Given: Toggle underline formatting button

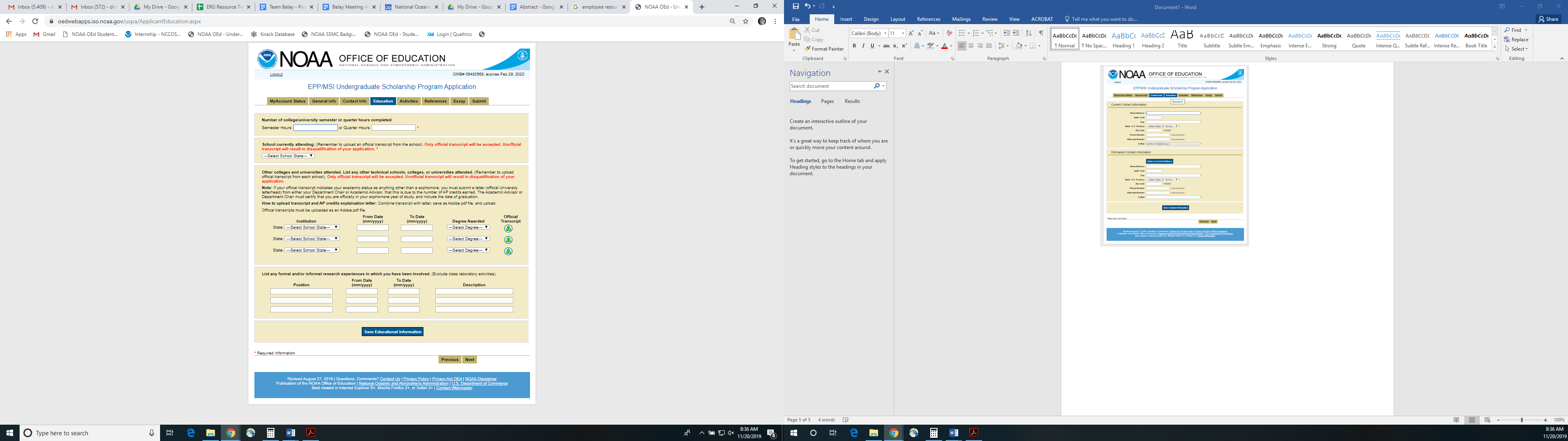Looking at the screenshot, I should click(x=872, y=46).
